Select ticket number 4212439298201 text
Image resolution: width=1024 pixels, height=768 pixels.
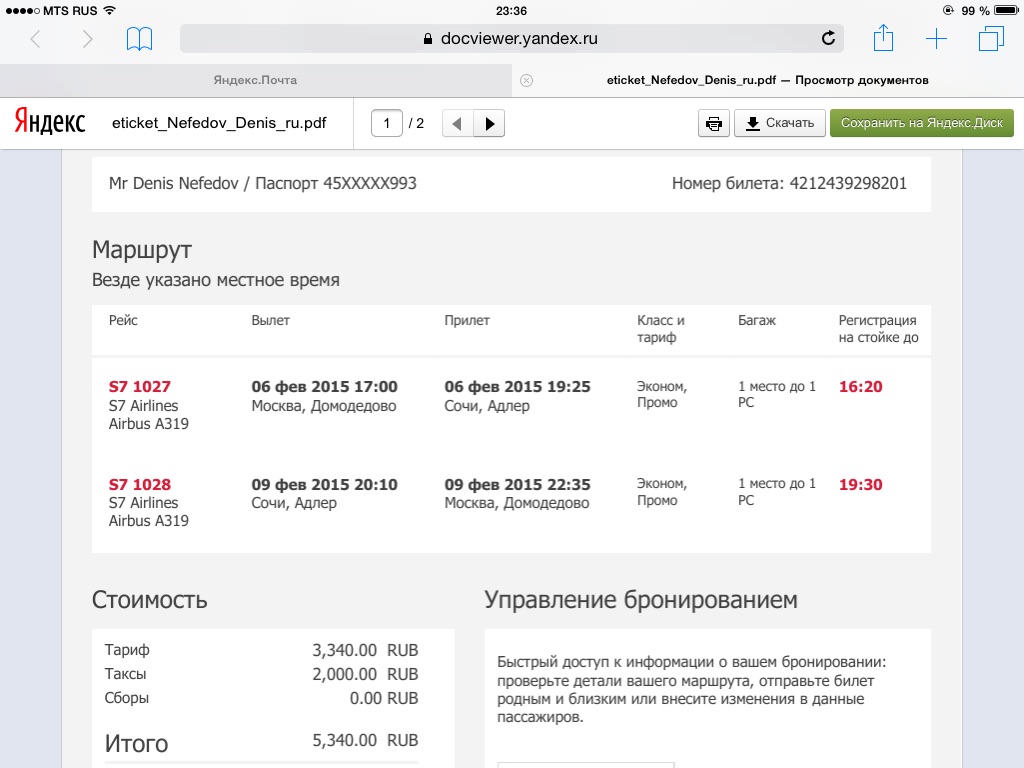(848, 184)
